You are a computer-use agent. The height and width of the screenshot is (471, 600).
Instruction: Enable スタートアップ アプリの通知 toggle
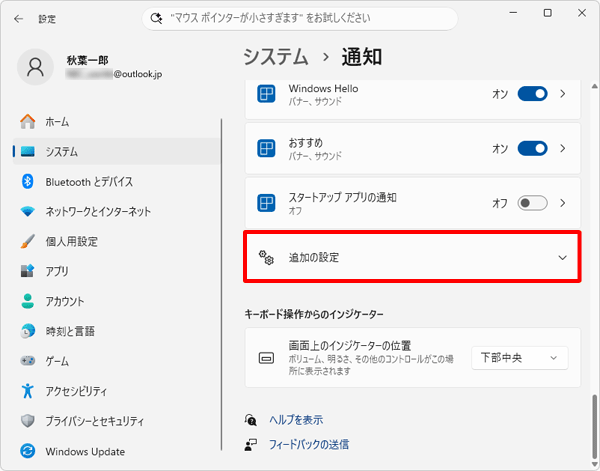[532, 203]
